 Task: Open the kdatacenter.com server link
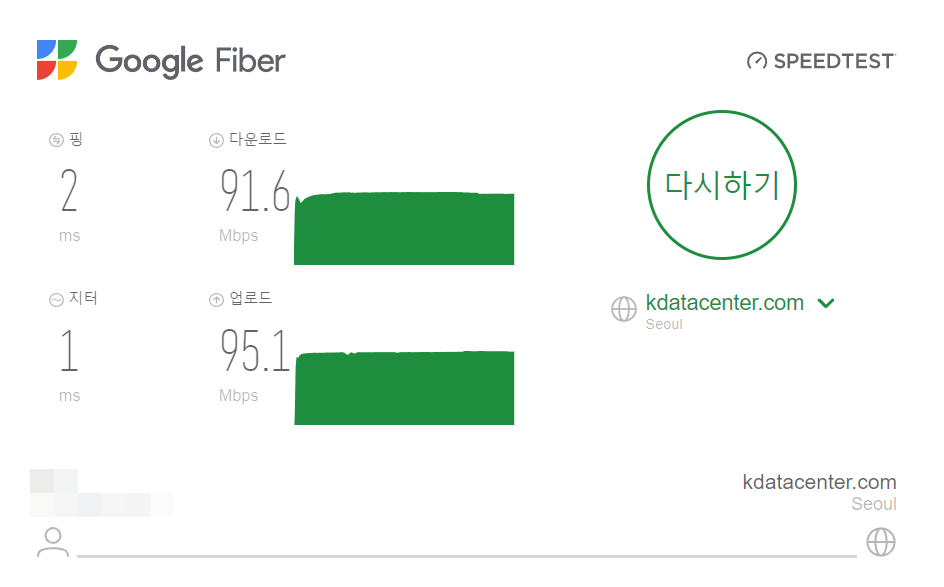(725, 302)
